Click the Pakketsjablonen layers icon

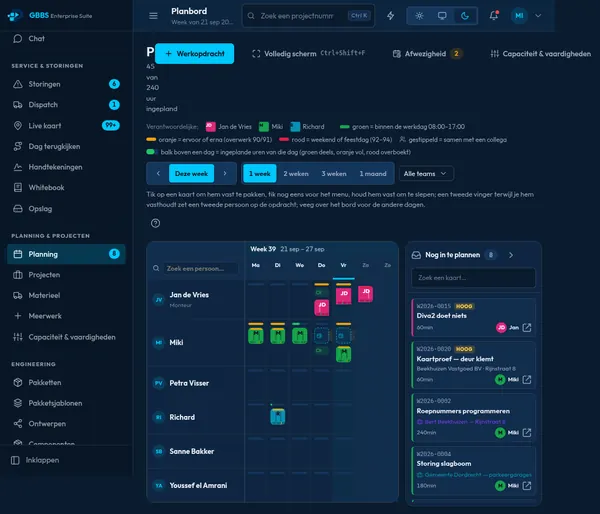click(18, 403)
